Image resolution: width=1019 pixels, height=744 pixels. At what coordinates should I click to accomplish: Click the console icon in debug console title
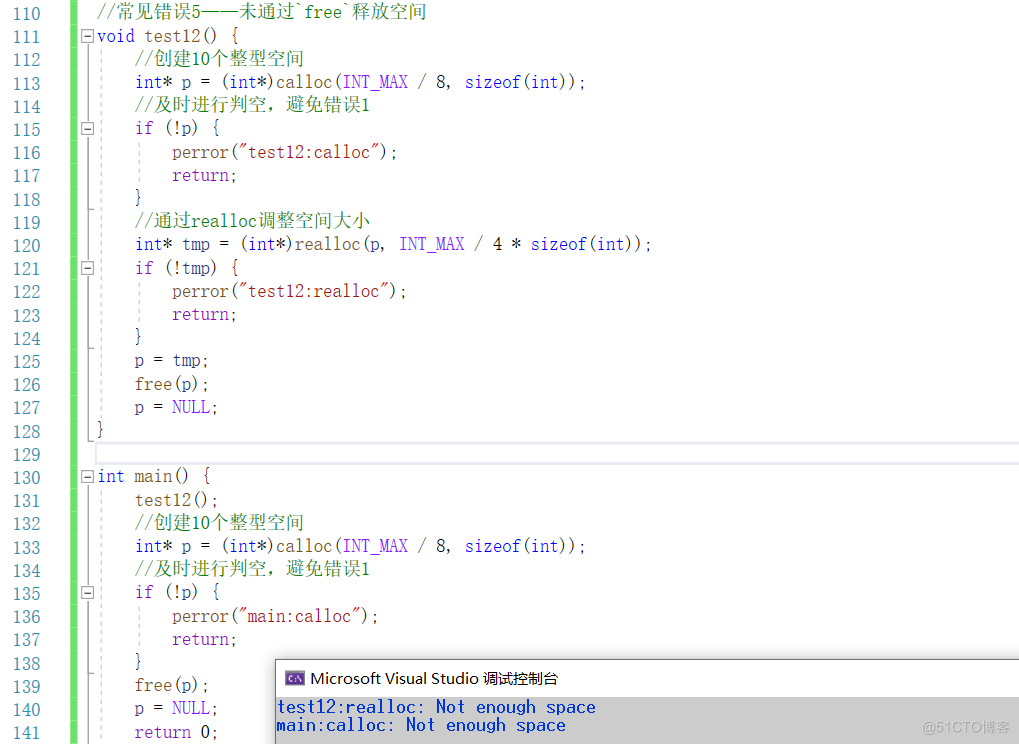tap(294, 678)
